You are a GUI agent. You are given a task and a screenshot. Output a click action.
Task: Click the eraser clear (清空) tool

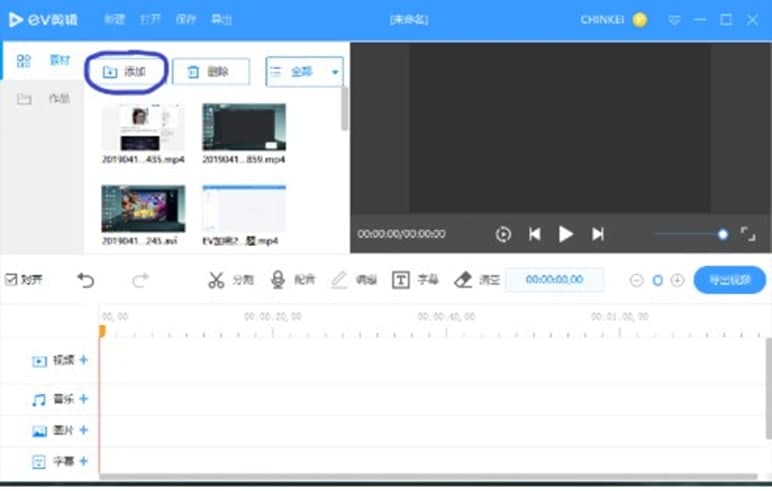[462, 280]
